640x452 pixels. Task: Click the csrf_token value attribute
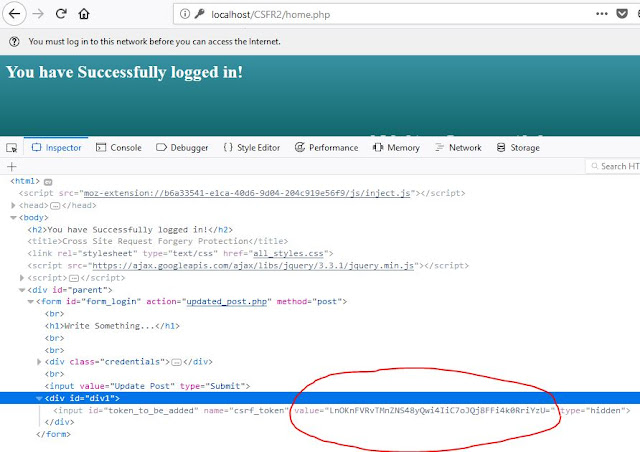(424, 410)
